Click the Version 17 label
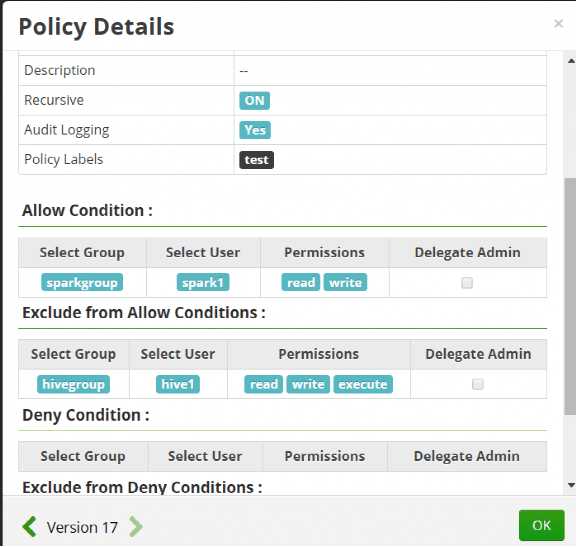577x547 pixels. pos(82,527)
